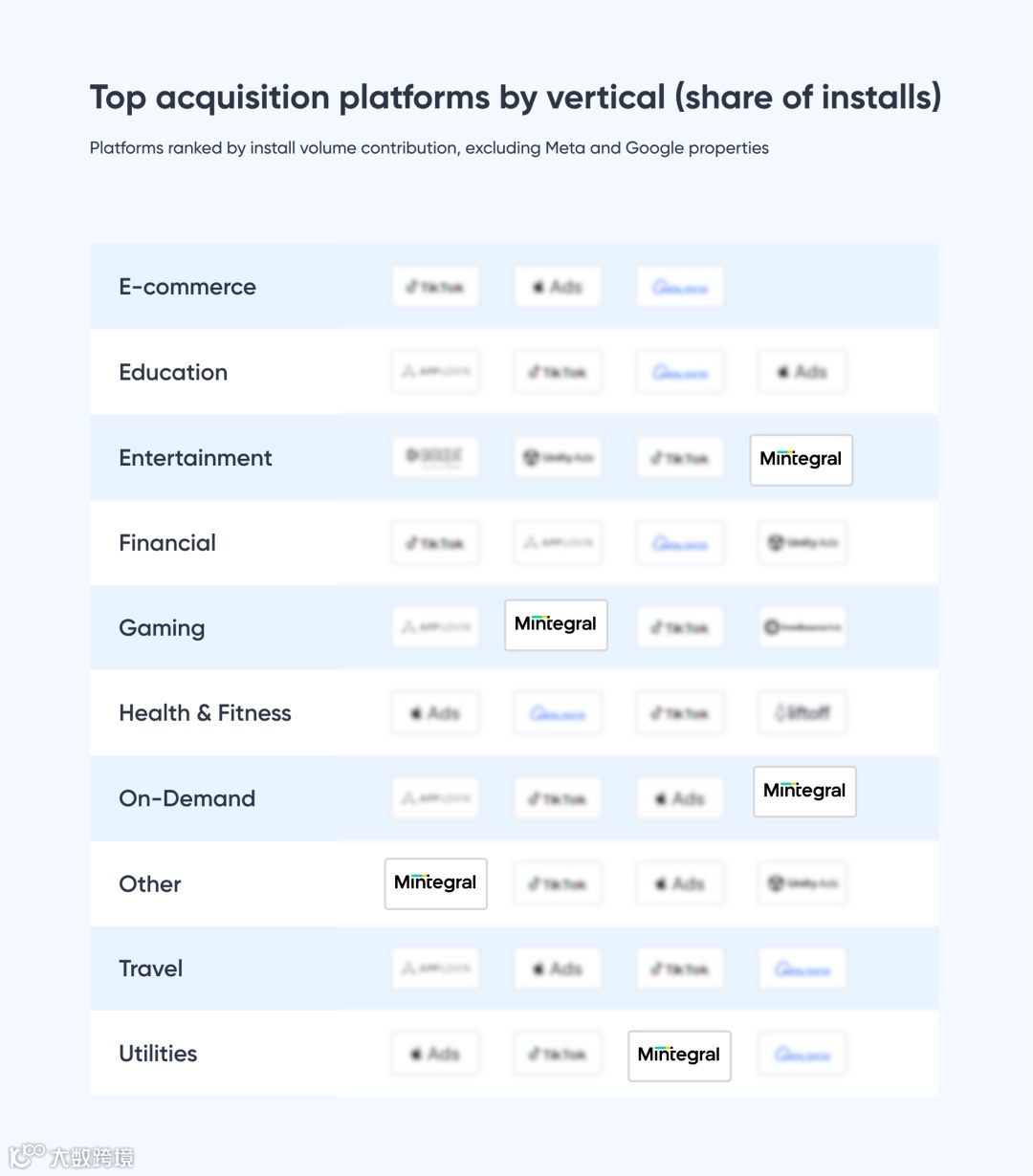Viewport: 1033px width, 1176px height.
Task: Select Mintegral logo in the Utilities row
Action: click(x=679, y=1055)
